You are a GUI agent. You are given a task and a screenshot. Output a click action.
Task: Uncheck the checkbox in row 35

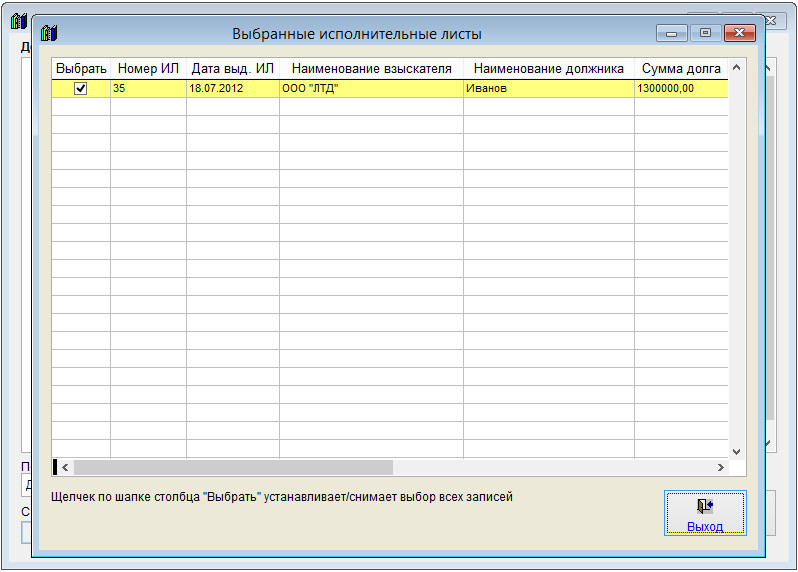click(80, 89)
